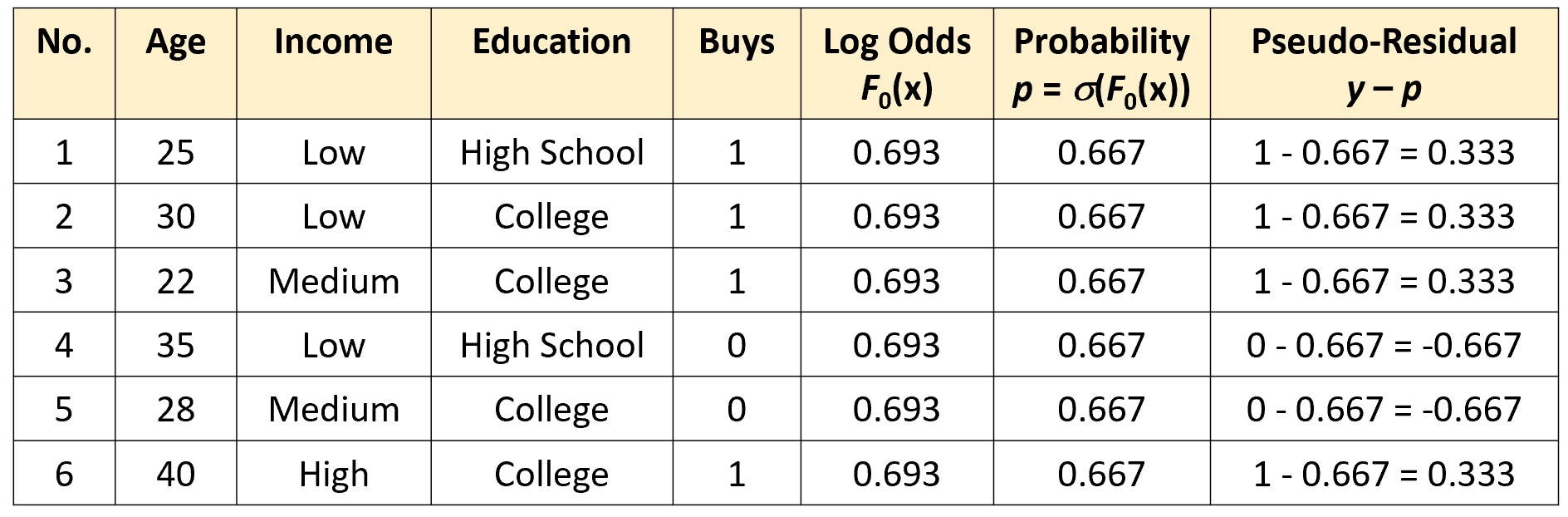Click the probability value in row 6

pos(1101,474)
